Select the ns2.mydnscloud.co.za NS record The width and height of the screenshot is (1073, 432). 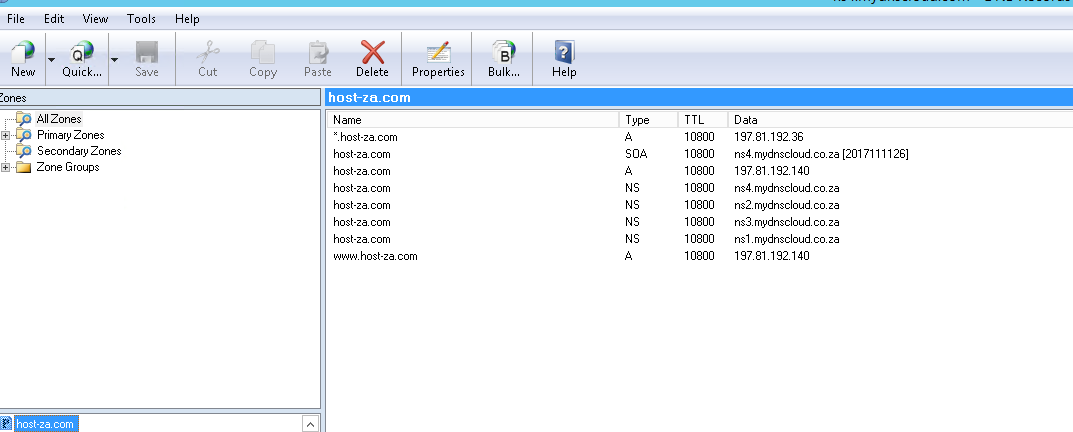tap(699, 205)
